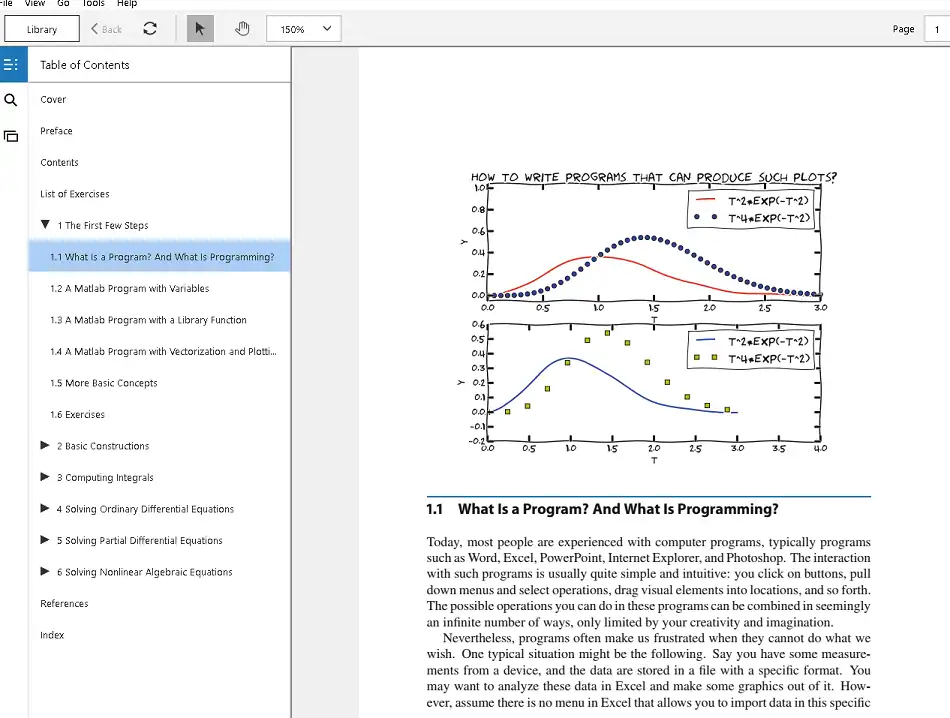
Task: Open the search panel magnifier icon
Action: point(11,100)
